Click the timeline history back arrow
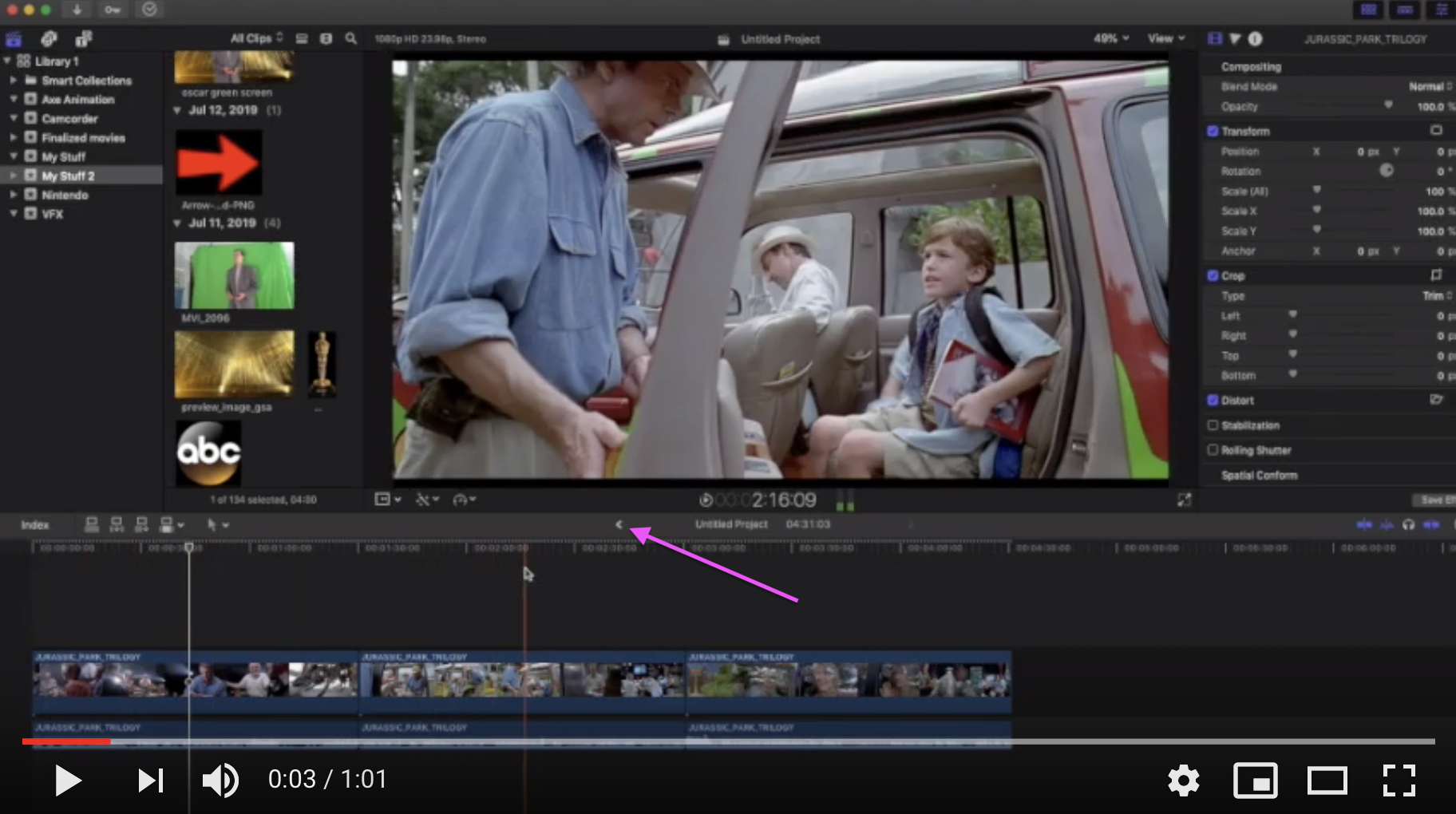The image size is (1456, 814). click(619, 524)
